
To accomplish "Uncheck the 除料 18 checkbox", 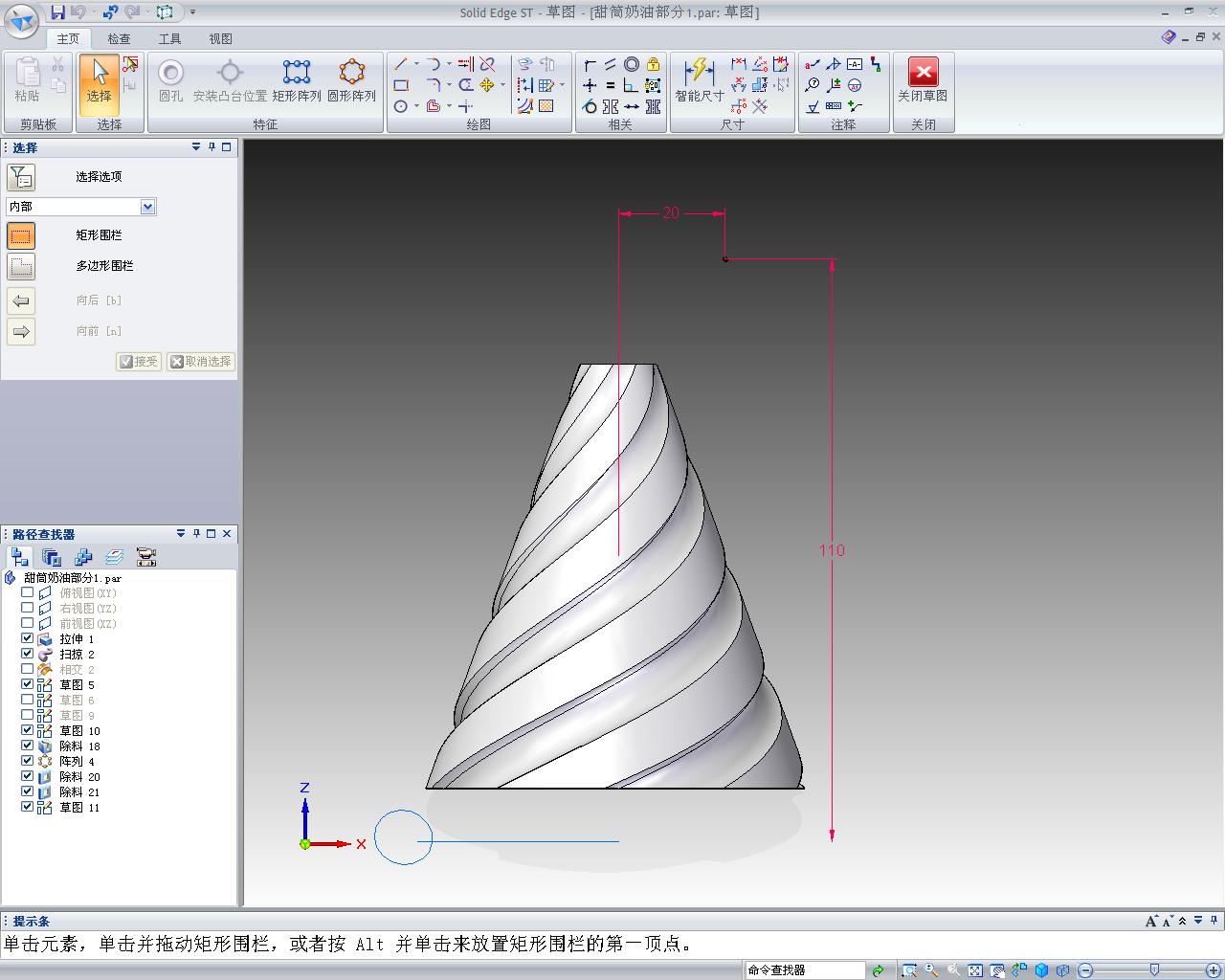I will pyautogui.click(x=28, y=746).
